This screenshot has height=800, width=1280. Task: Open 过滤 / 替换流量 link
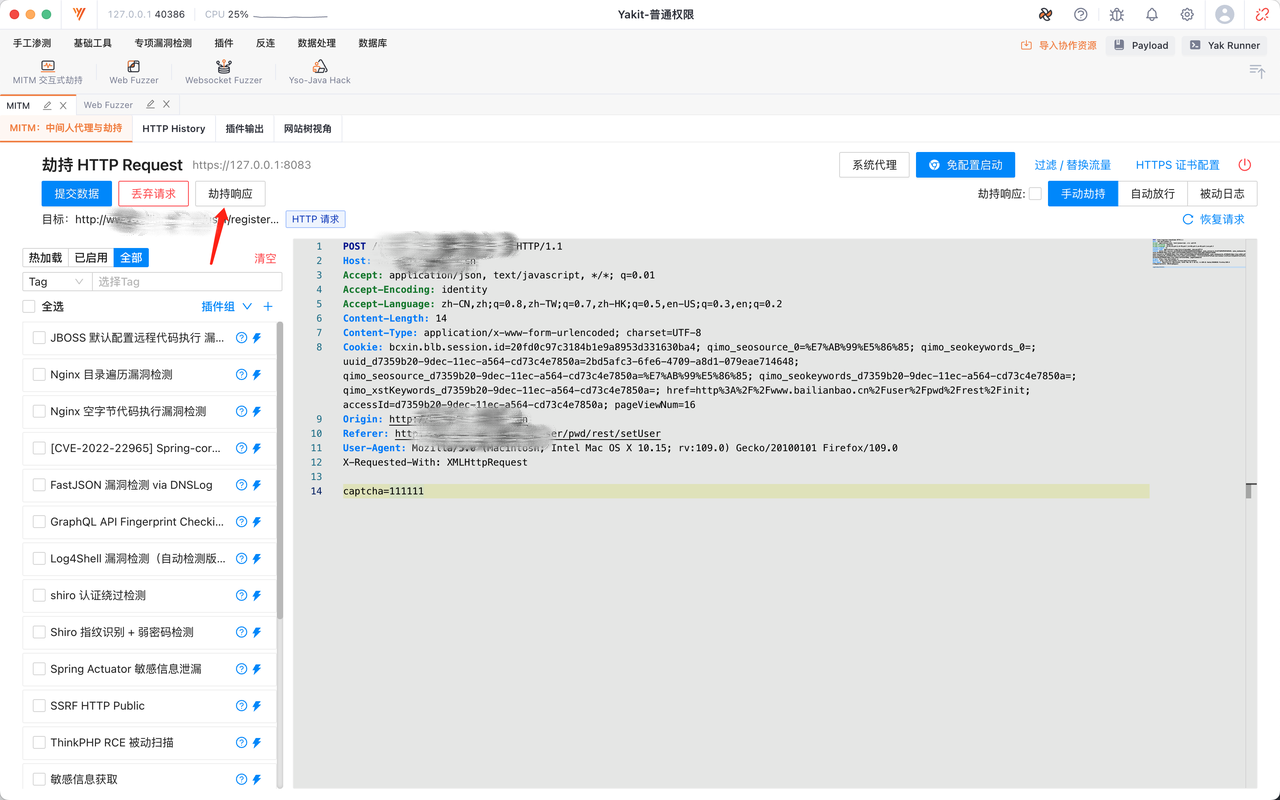1073,165
